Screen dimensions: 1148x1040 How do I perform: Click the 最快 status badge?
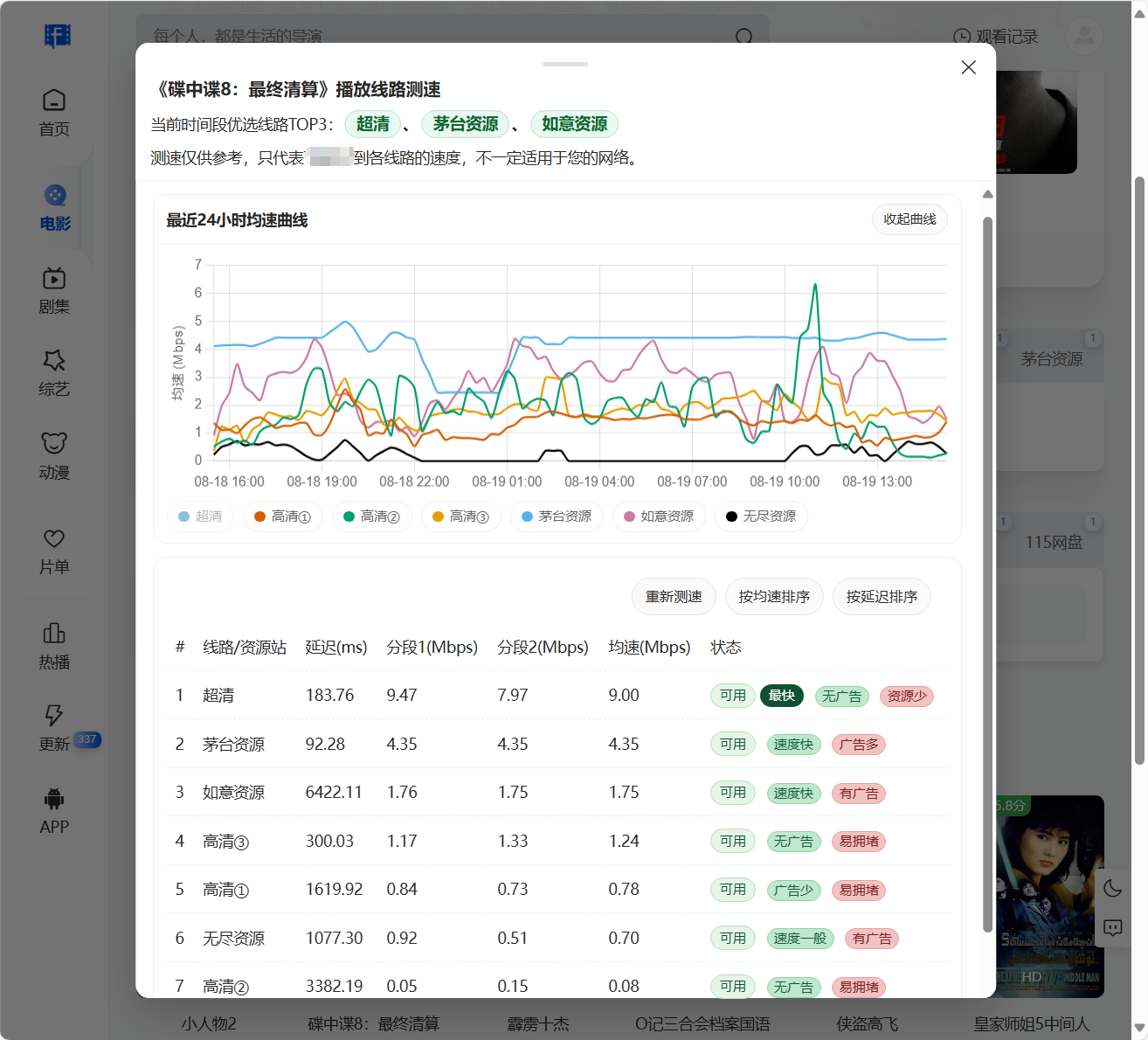[782, 696]
